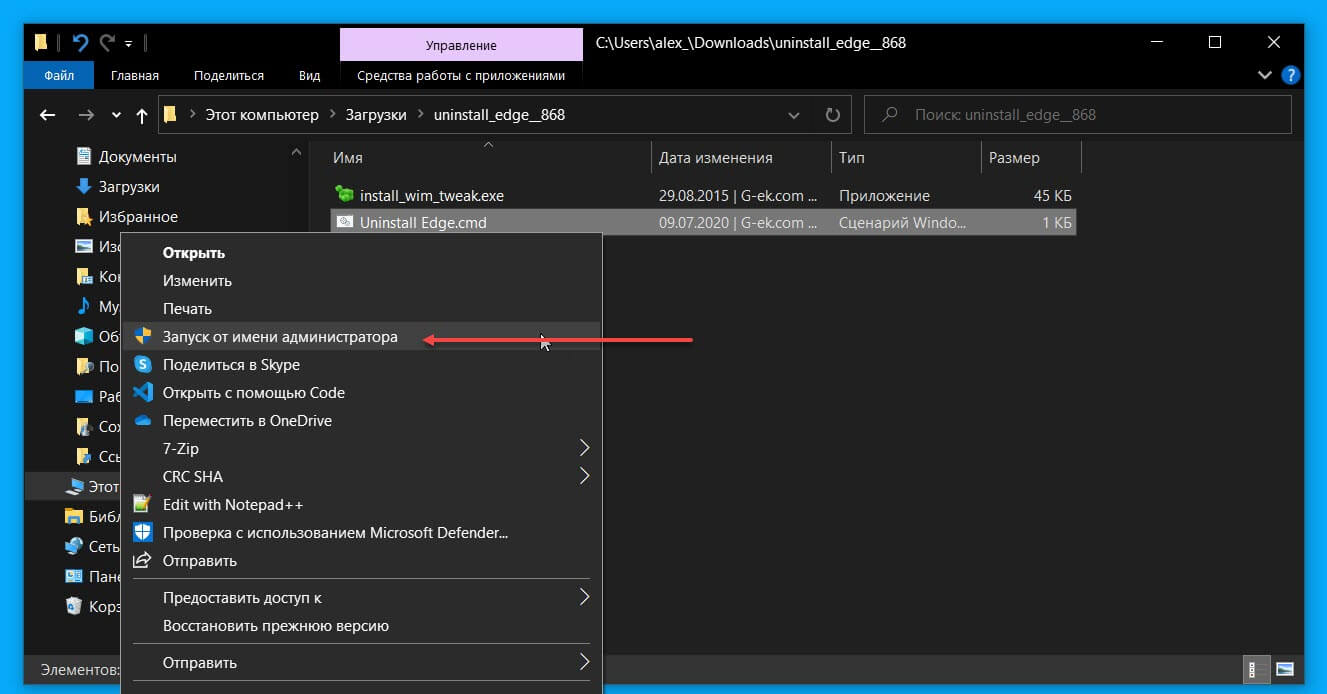Open Средства работы с приложениями tab

pos(461,75)
